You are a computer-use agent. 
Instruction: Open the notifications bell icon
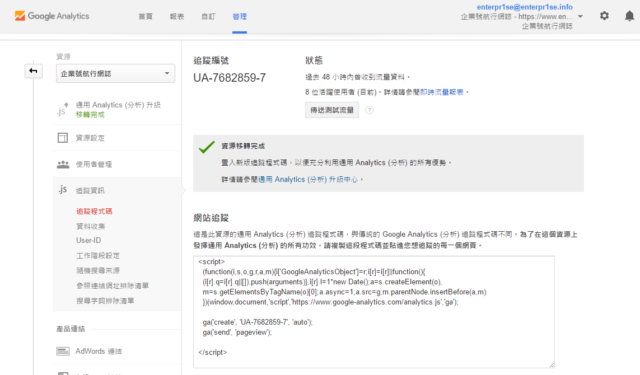click(x=629, y=16)
